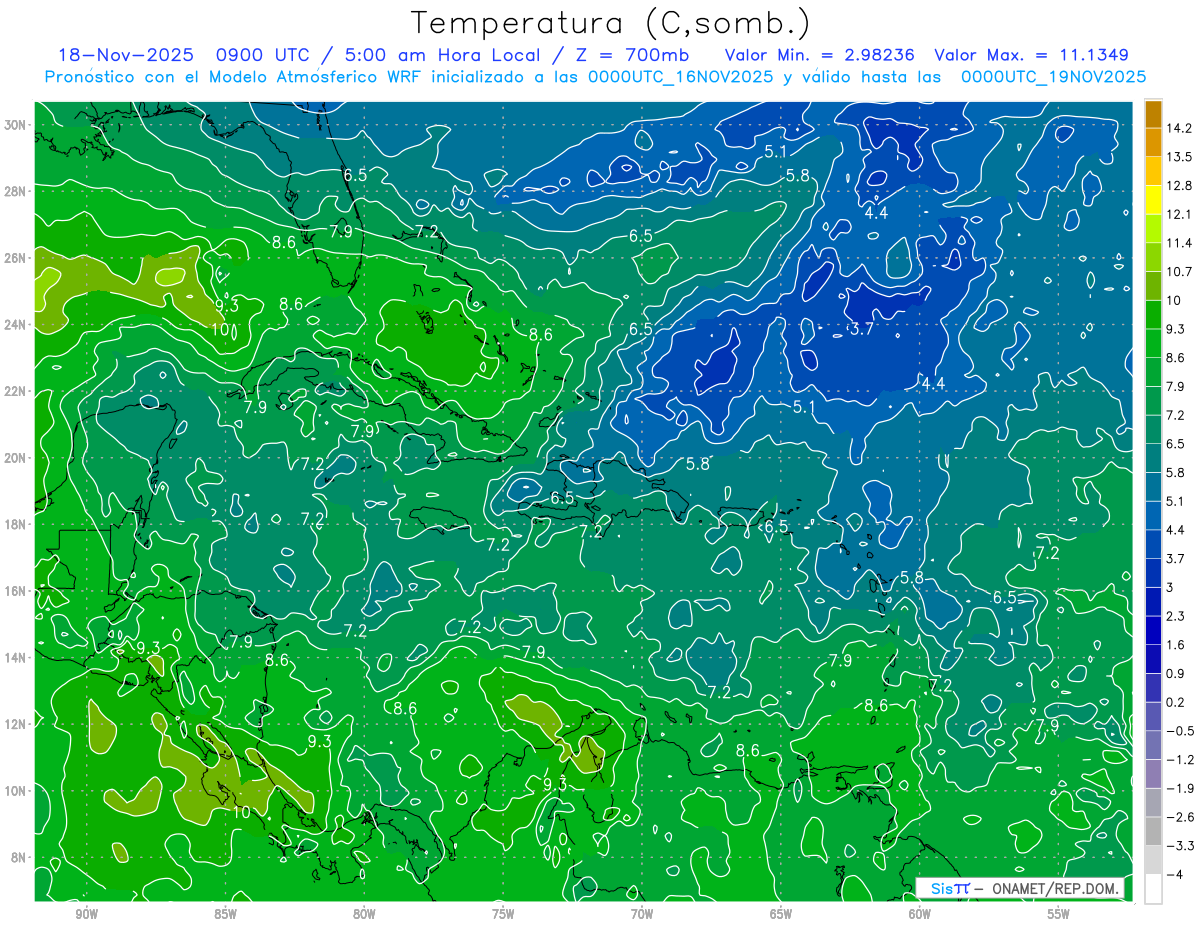1200x927 pixels.
Task: Click the 12N latitude axis label
Action: tap(15, 724)
